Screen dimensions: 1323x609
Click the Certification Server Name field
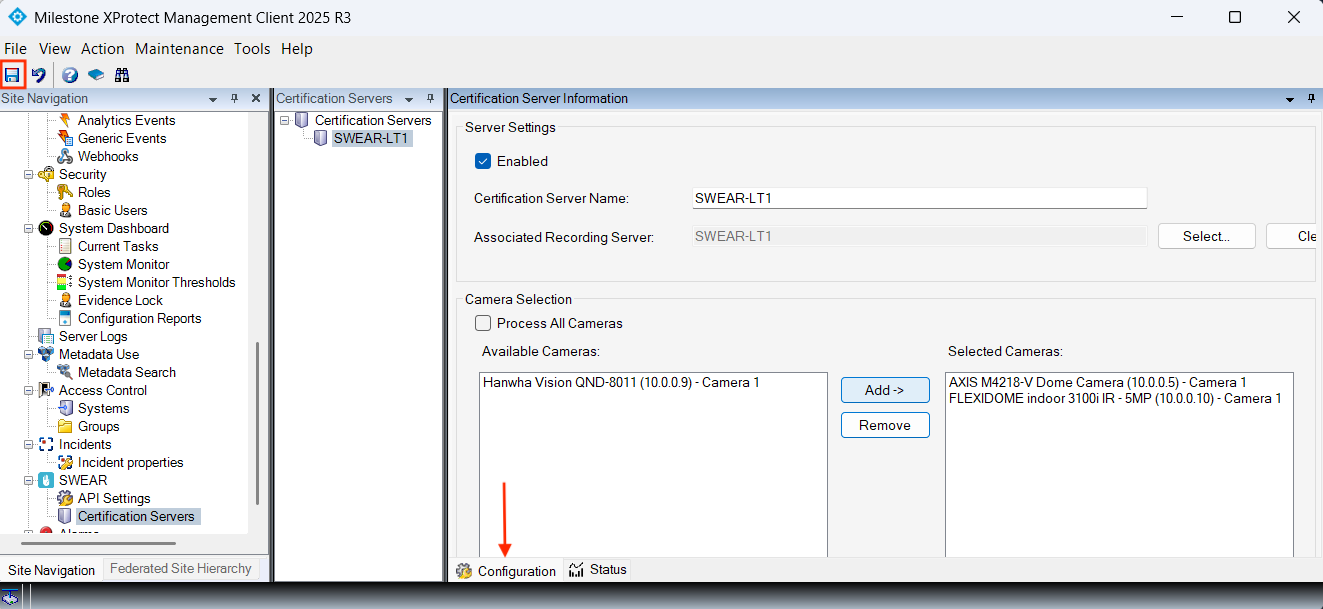coord(918,198)
